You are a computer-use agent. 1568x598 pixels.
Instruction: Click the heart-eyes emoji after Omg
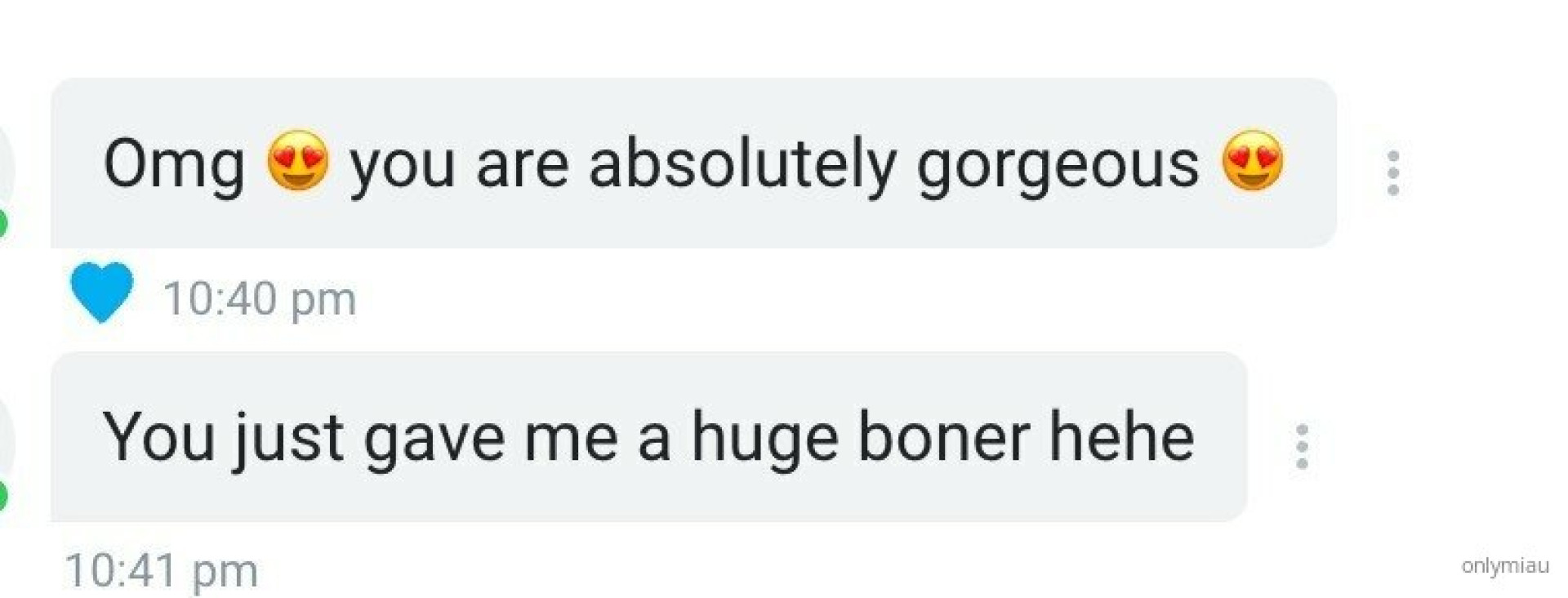click(298, 161)
